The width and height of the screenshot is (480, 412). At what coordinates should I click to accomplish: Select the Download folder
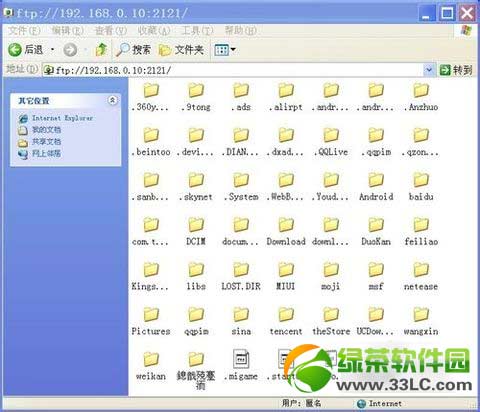click(286, 231)
